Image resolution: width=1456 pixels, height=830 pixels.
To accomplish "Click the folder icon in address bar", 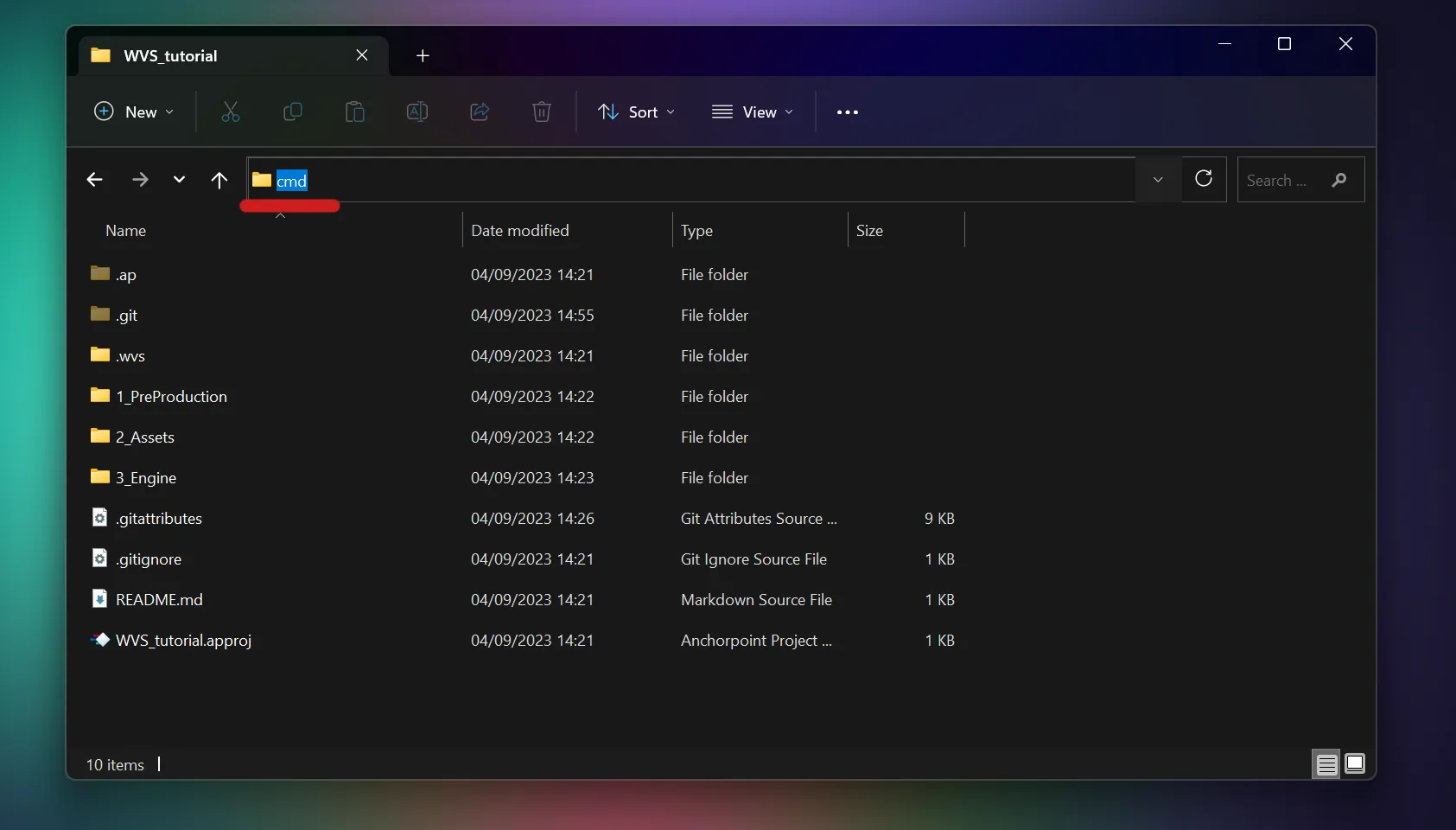I will [262, 180].
